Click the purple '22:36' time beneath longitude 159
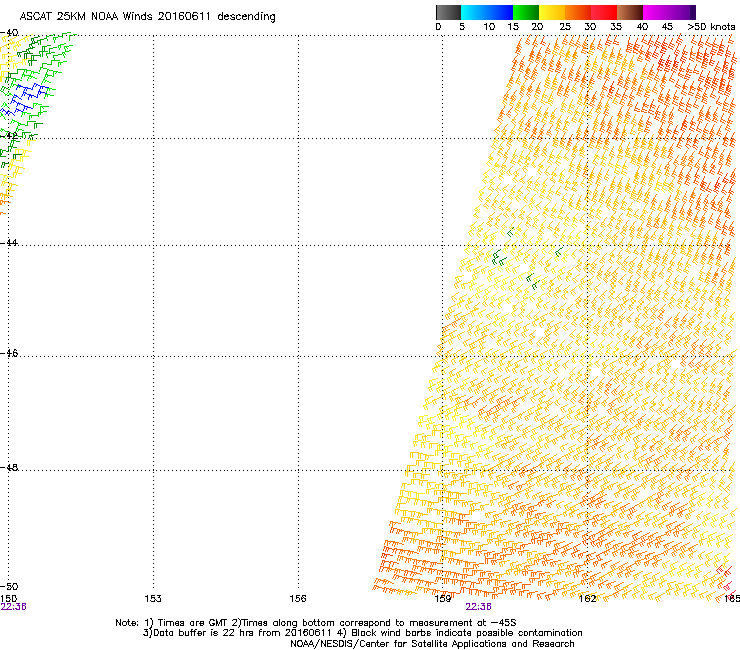 (479, 607)
